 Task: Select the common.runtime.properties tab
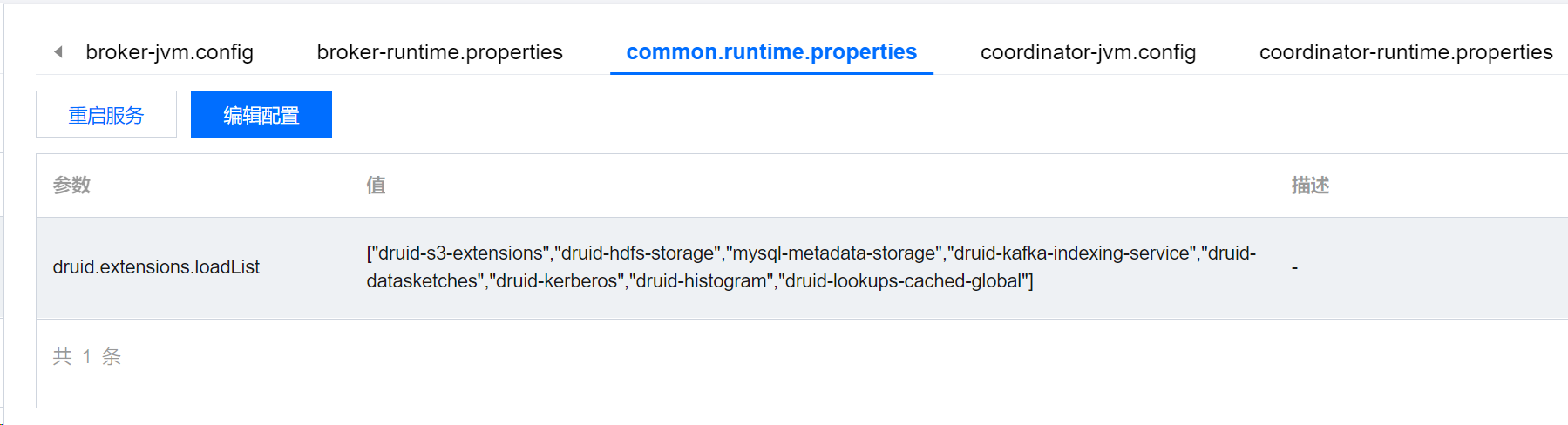point(771,52)
